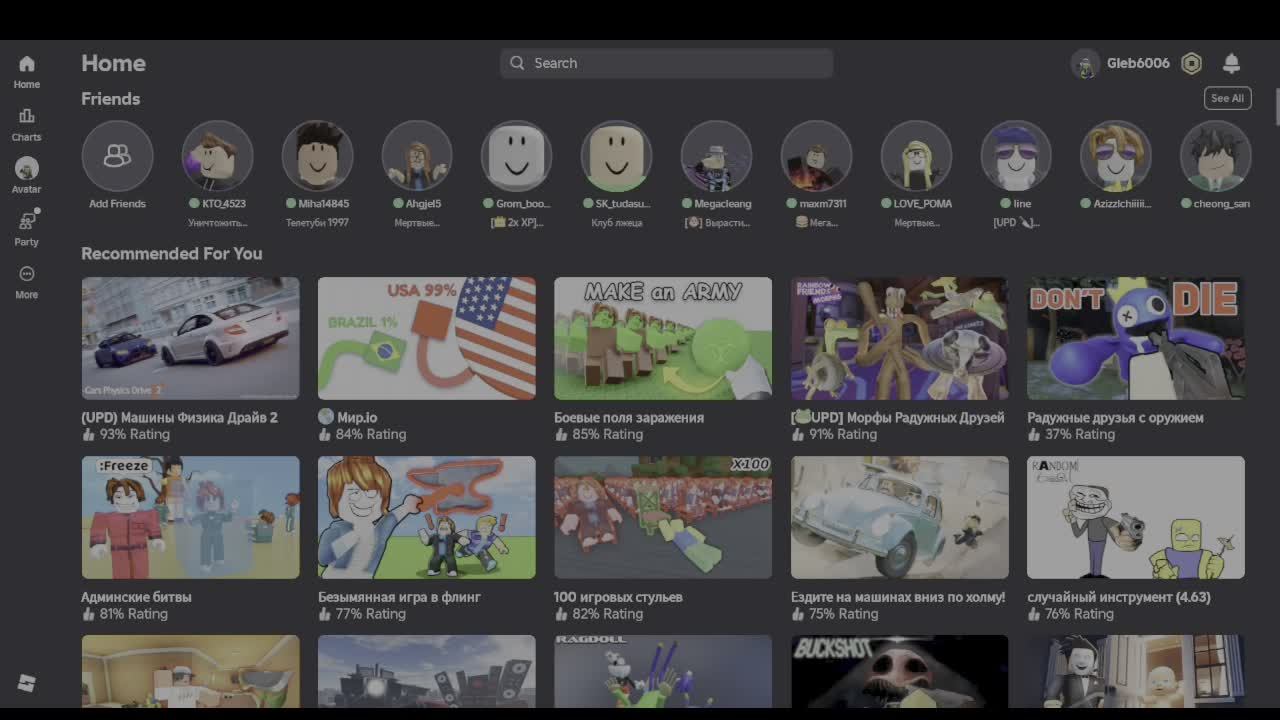
Task: Open friend Ahgjel5's avatar
Action: (x=417, y=156)
